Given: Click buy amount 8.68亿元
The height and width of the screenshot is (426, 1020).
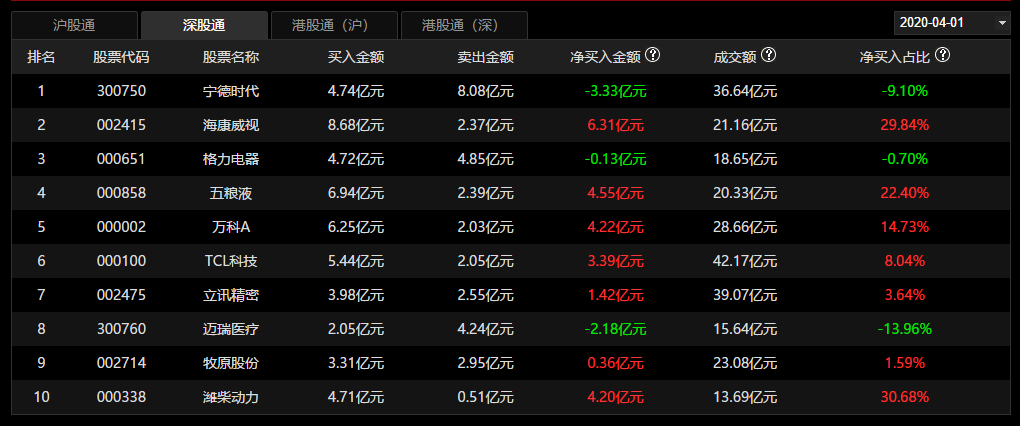Looking at the screenshot, I should 356,125.
